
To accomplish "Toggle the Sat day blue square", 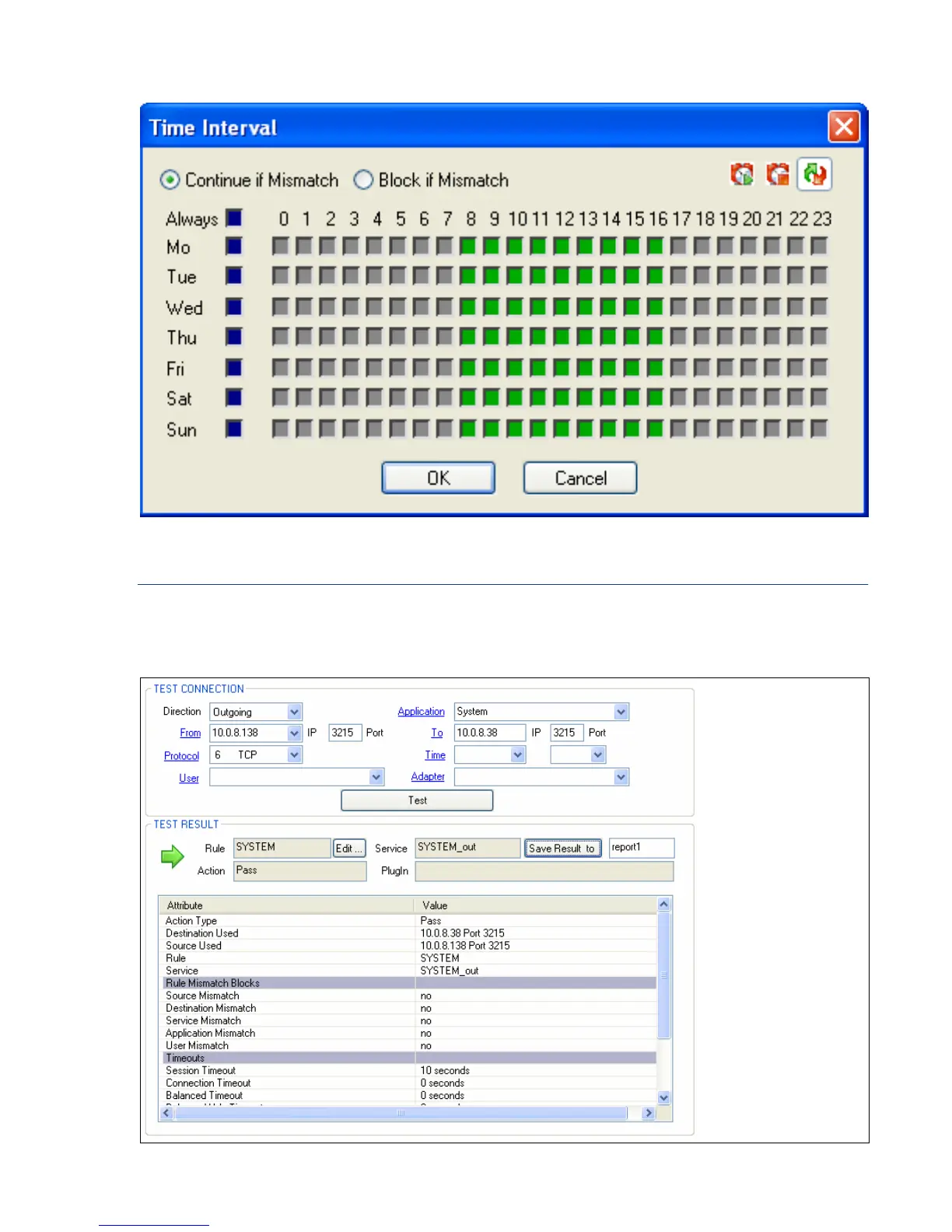I will (x=234, y=398).
